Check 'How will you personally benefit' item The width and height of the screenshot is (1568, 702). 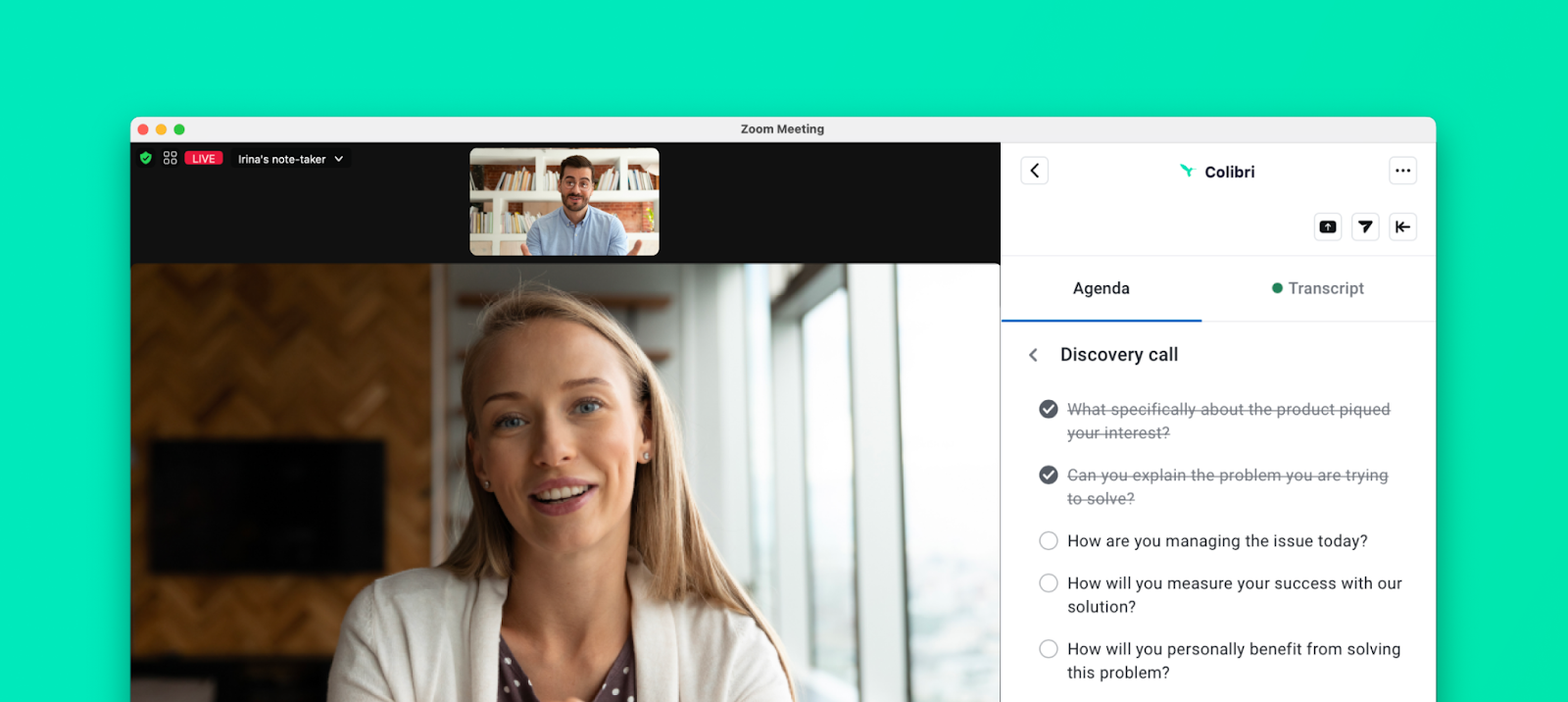(x=1049, y=648)
